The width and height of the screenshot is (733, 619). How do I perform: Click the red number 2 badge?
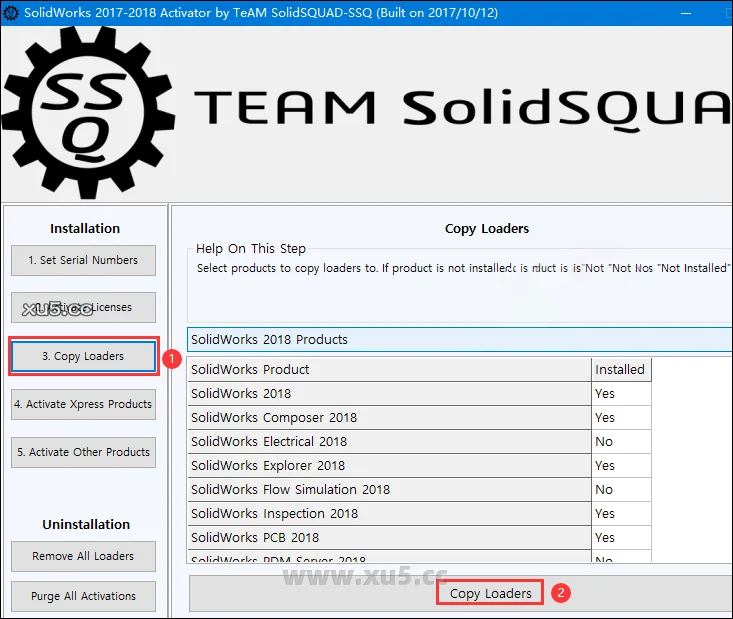[561, 593]
